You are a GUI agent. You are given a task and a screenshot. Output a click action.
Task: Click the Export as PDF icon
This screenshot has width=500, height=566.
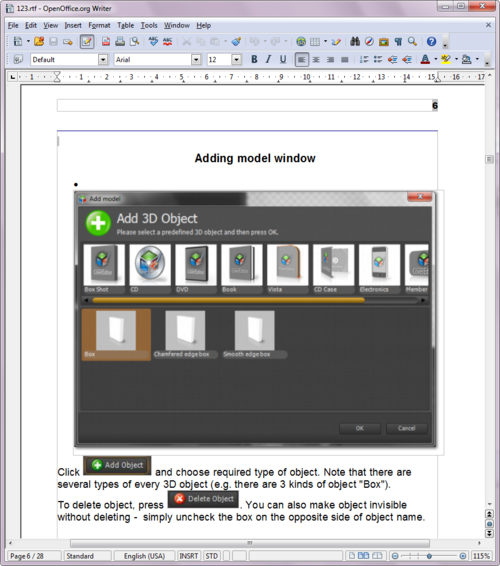point(106,42)
